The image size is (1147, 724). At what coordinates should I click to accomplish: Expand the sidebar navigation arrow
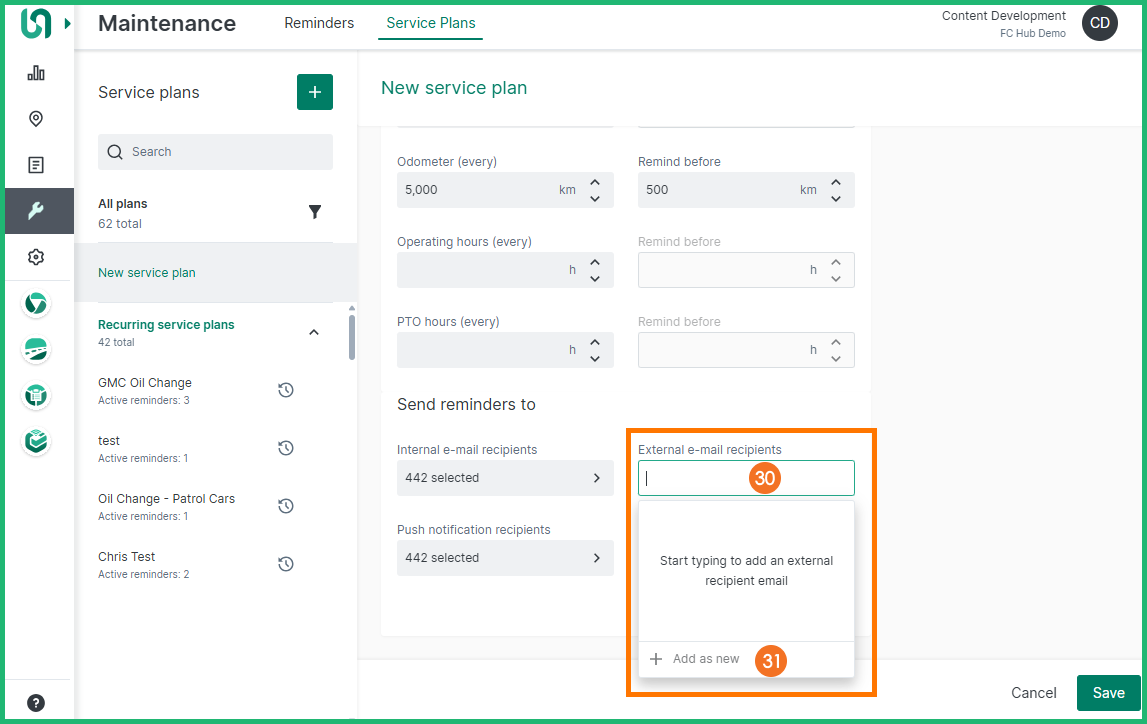coord(67,23)
